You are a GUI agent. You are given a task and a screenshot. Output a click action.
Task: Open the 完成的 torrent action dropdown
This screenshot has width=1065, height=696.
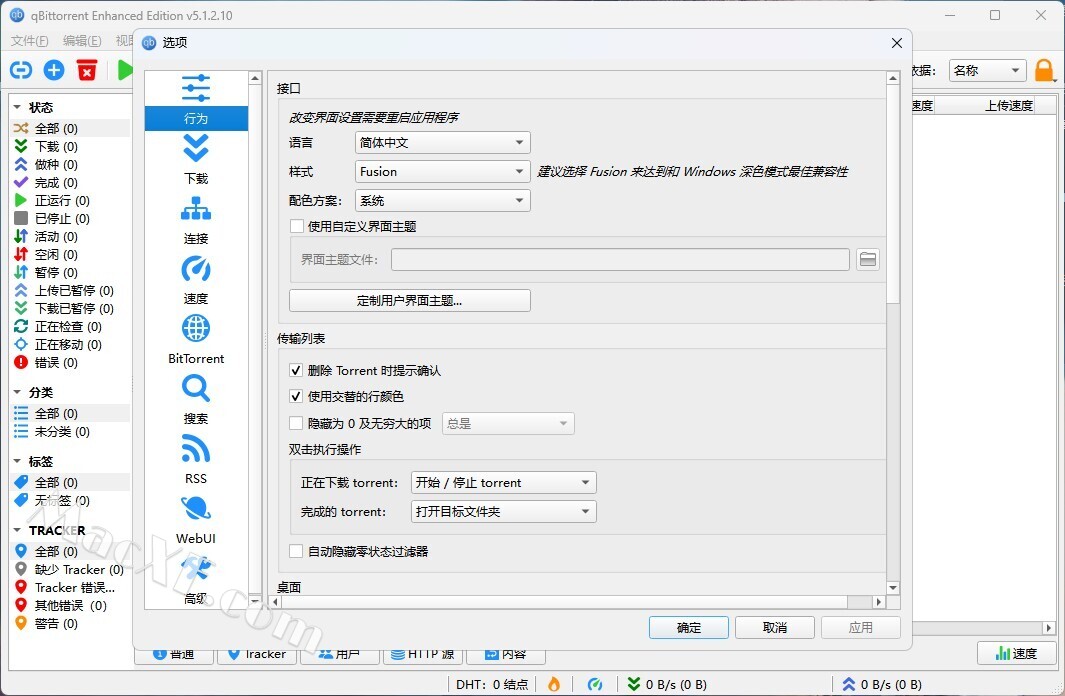pyautogui.click(x=503, y=512)
